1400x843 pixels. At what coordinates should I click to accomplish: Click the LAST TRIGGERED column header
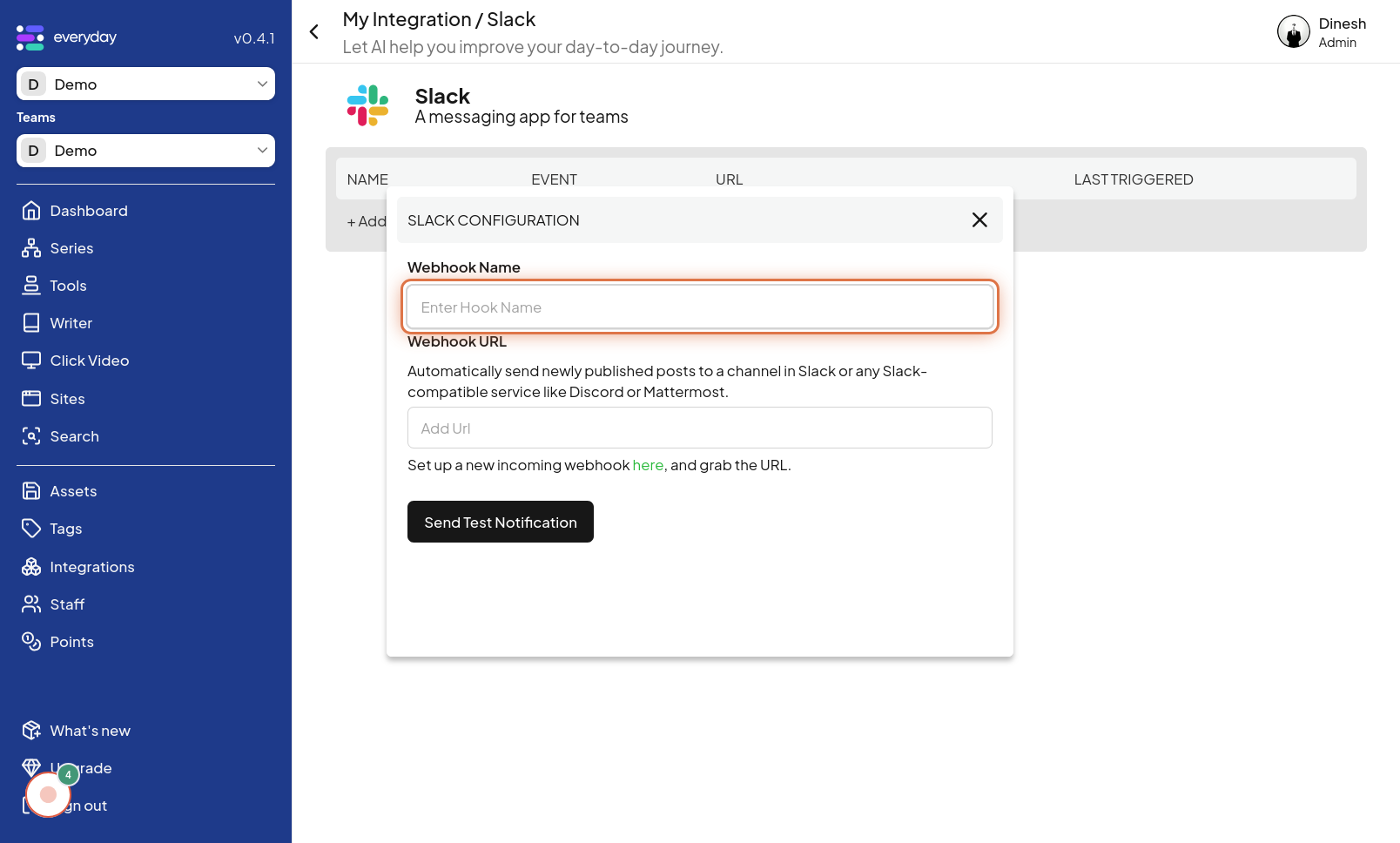point(1134,179)
